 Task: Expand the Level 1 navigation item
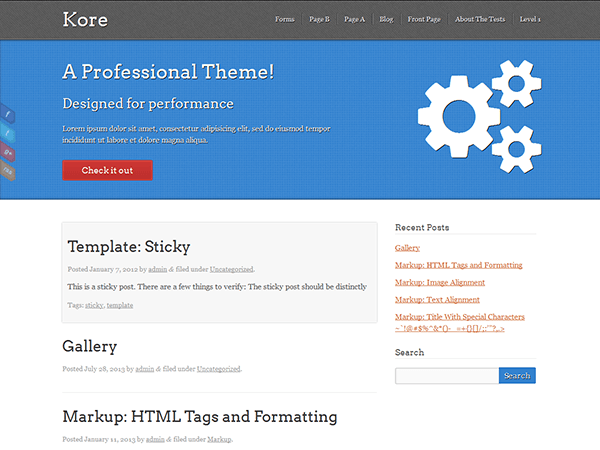pos(530,19)
